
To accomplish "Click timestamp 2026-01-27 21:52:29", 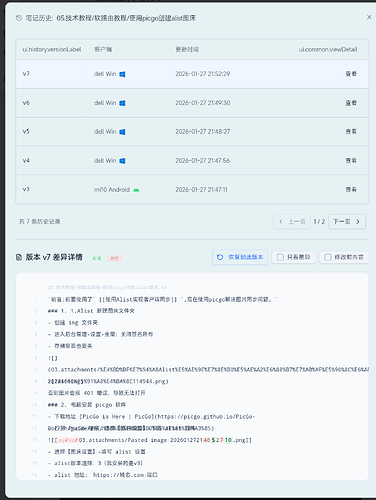I will 203,74.
